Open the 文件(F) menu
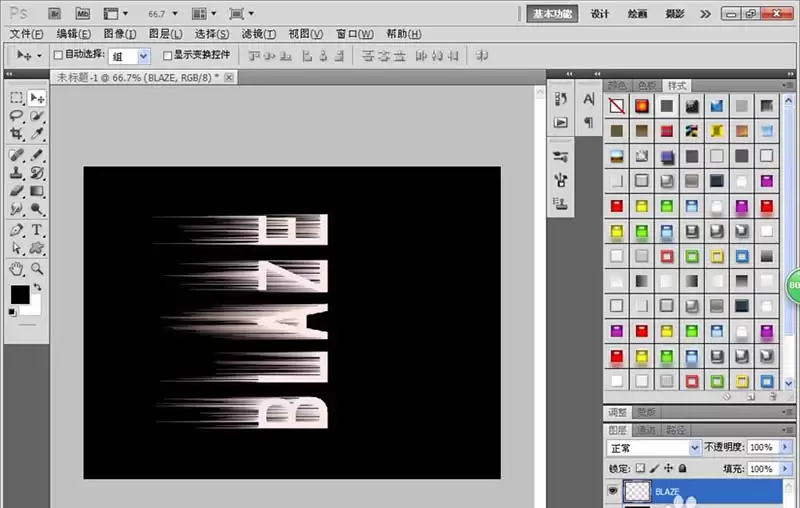Screen dimensions: 800x508 pos(27,34)
